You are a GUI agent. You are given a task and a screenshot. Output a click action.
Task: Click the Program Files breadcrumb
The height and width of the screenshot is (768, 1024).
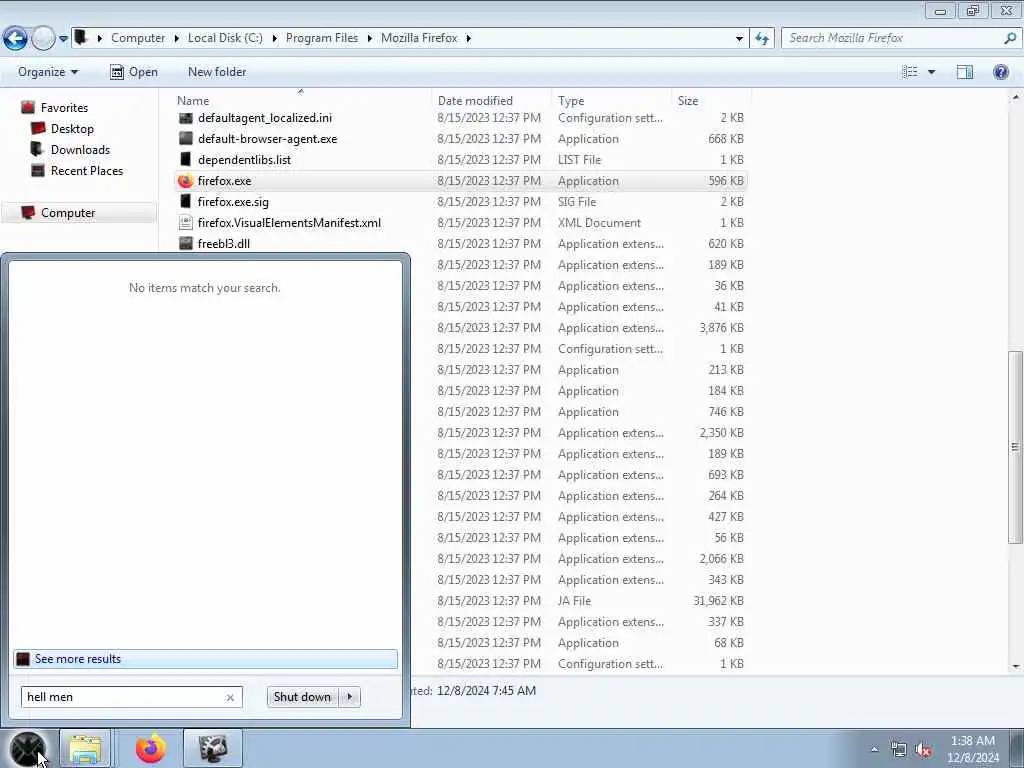click(322, 38)
